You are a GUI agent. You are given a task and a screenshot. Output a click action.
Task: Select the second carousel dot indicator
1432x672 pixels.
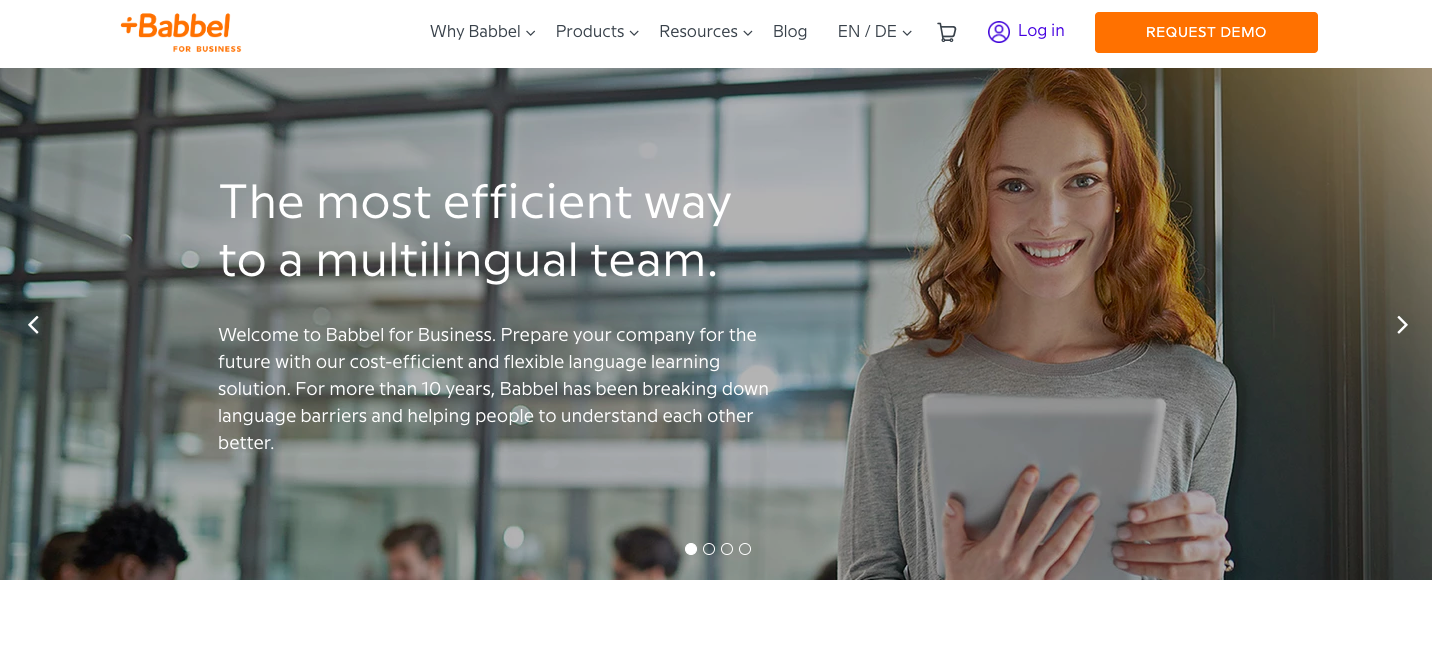pos(709,549)
